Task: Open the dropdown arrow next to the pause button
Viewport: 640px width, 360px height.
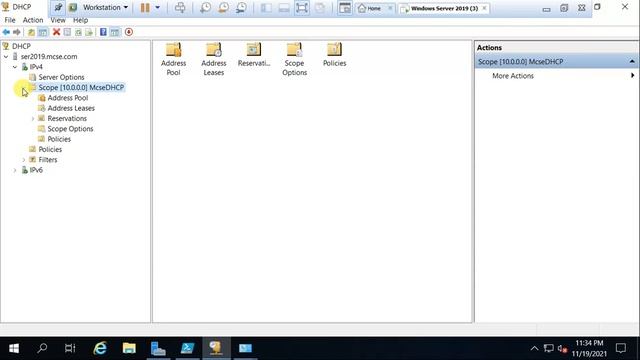Action: pyautogui.click(x=158, y=8)
